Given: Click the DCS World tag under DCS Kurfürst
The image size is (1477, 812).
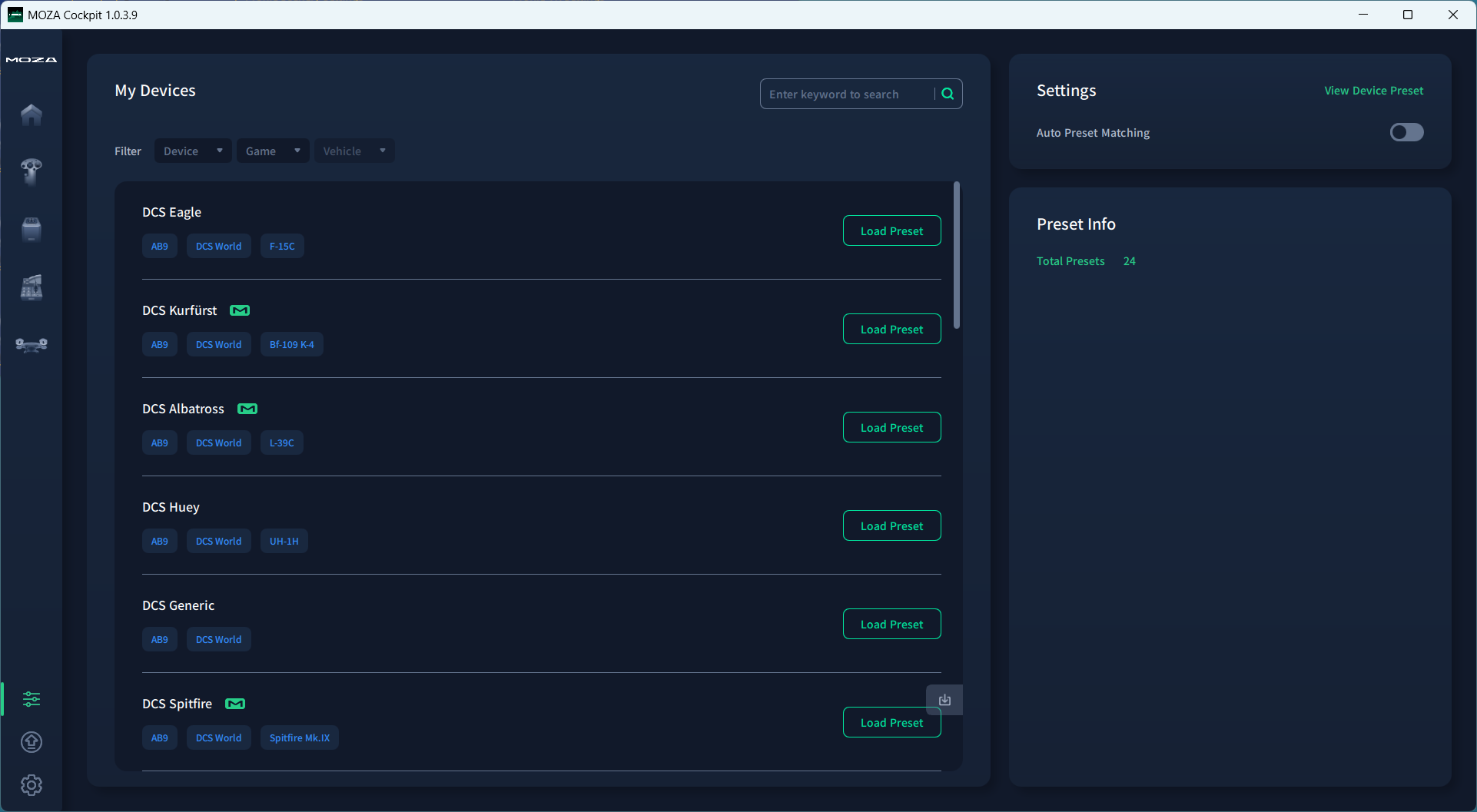Looking at the screenshot, I should coord(219,344).
